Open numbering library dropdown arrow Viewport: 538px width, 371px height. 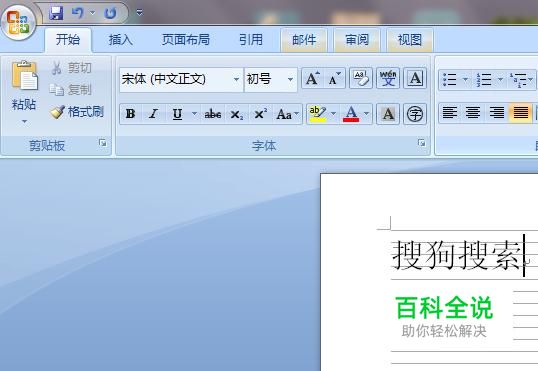point(500,80)
